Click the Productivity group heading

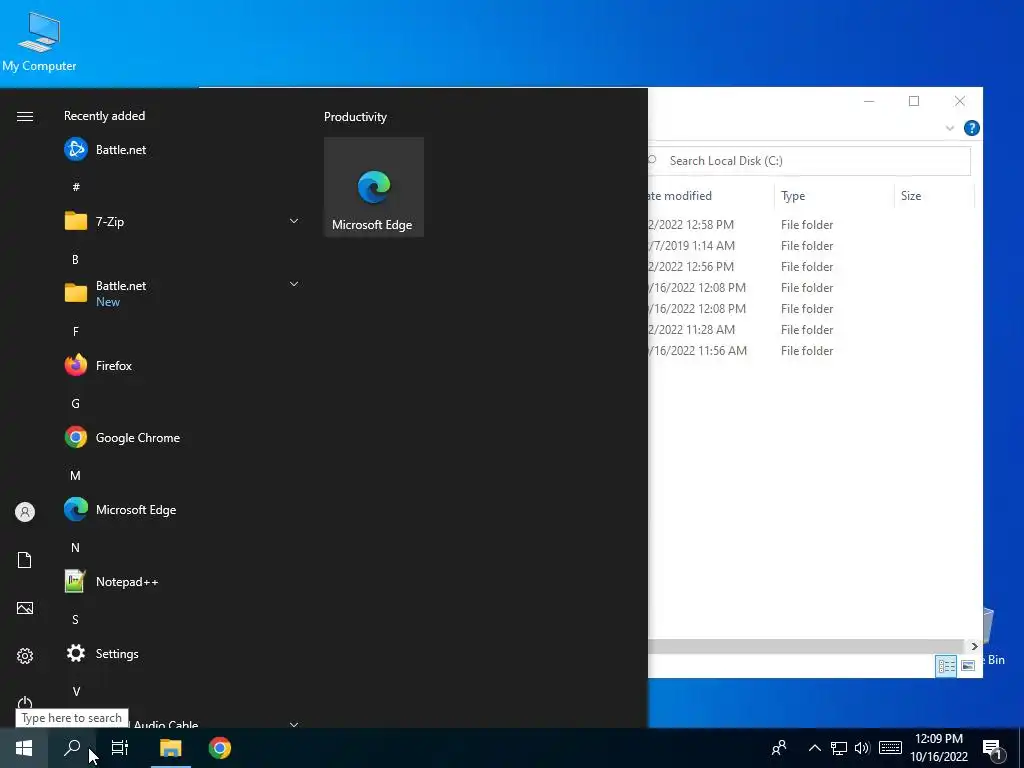[355, 117]
